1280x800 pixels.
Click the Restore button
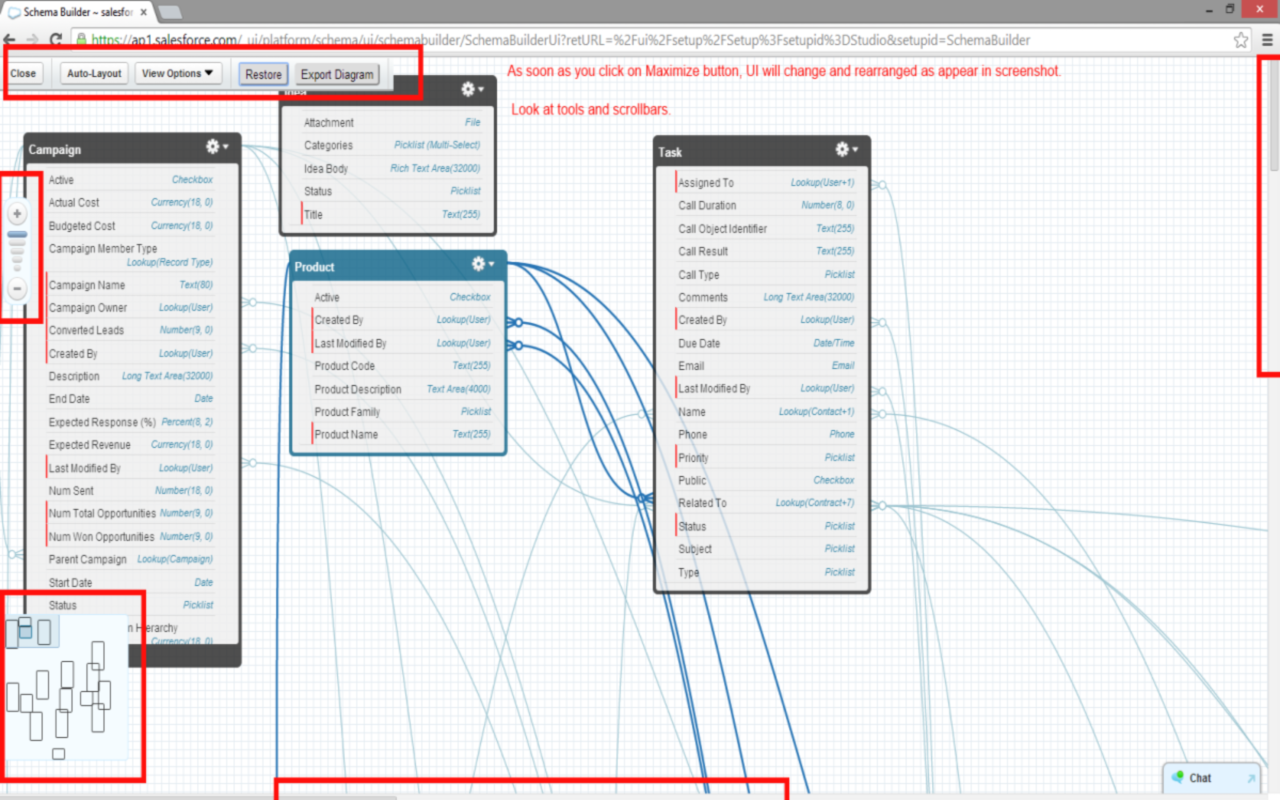point(263,74)
